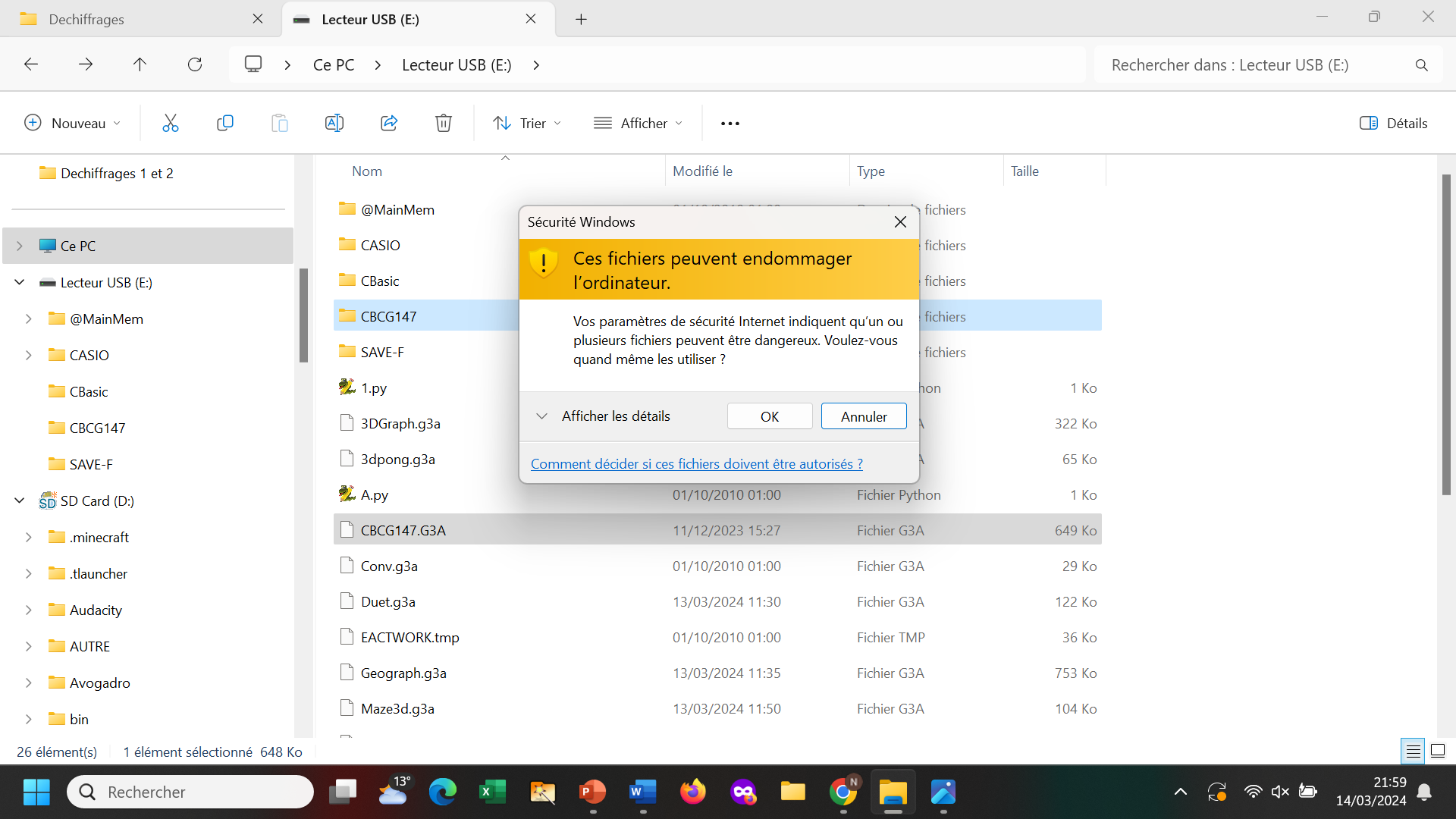1456x819 pixels.
Task: Click Ce PC in the breadcrumb
Action: [334, 65]
